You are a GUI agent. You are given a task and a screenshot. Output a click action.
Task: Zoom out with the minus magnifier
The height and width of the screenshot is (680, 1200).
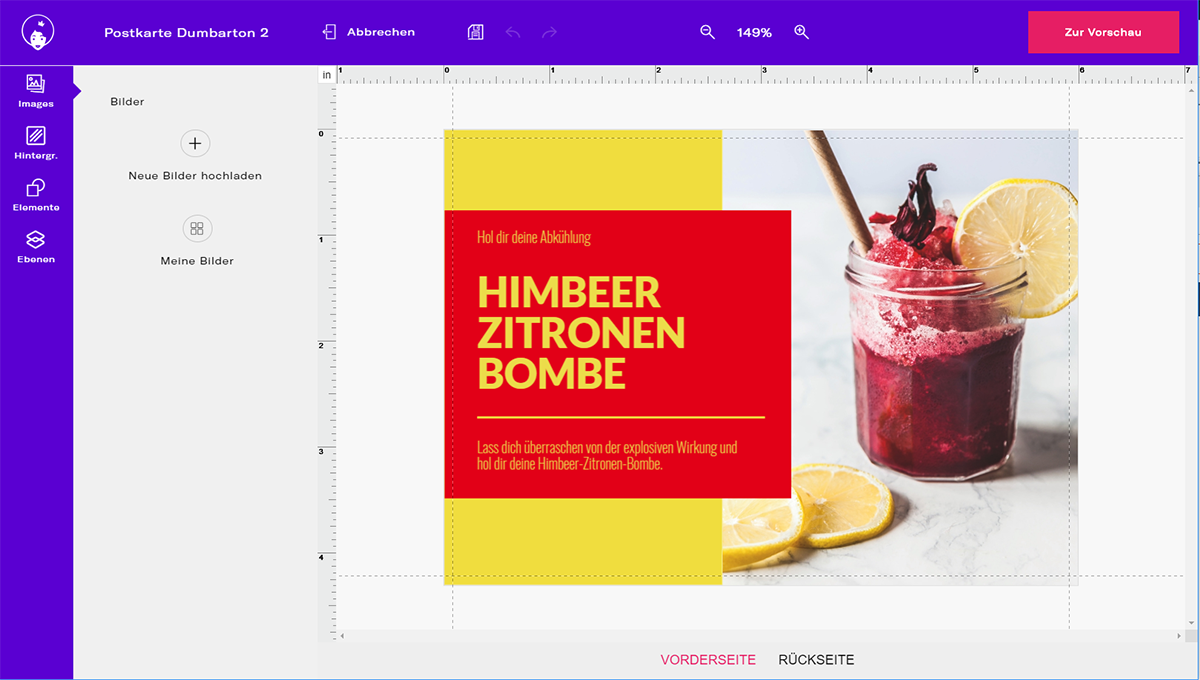pos(707,32)
